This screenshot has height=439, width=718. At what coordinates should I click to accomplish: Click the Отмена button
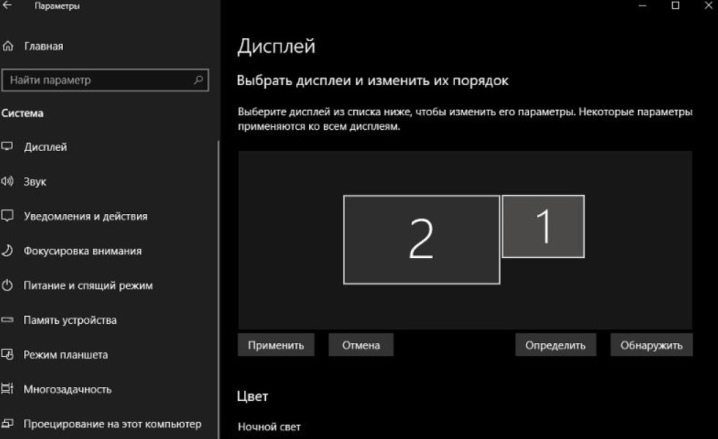point(361,345)
